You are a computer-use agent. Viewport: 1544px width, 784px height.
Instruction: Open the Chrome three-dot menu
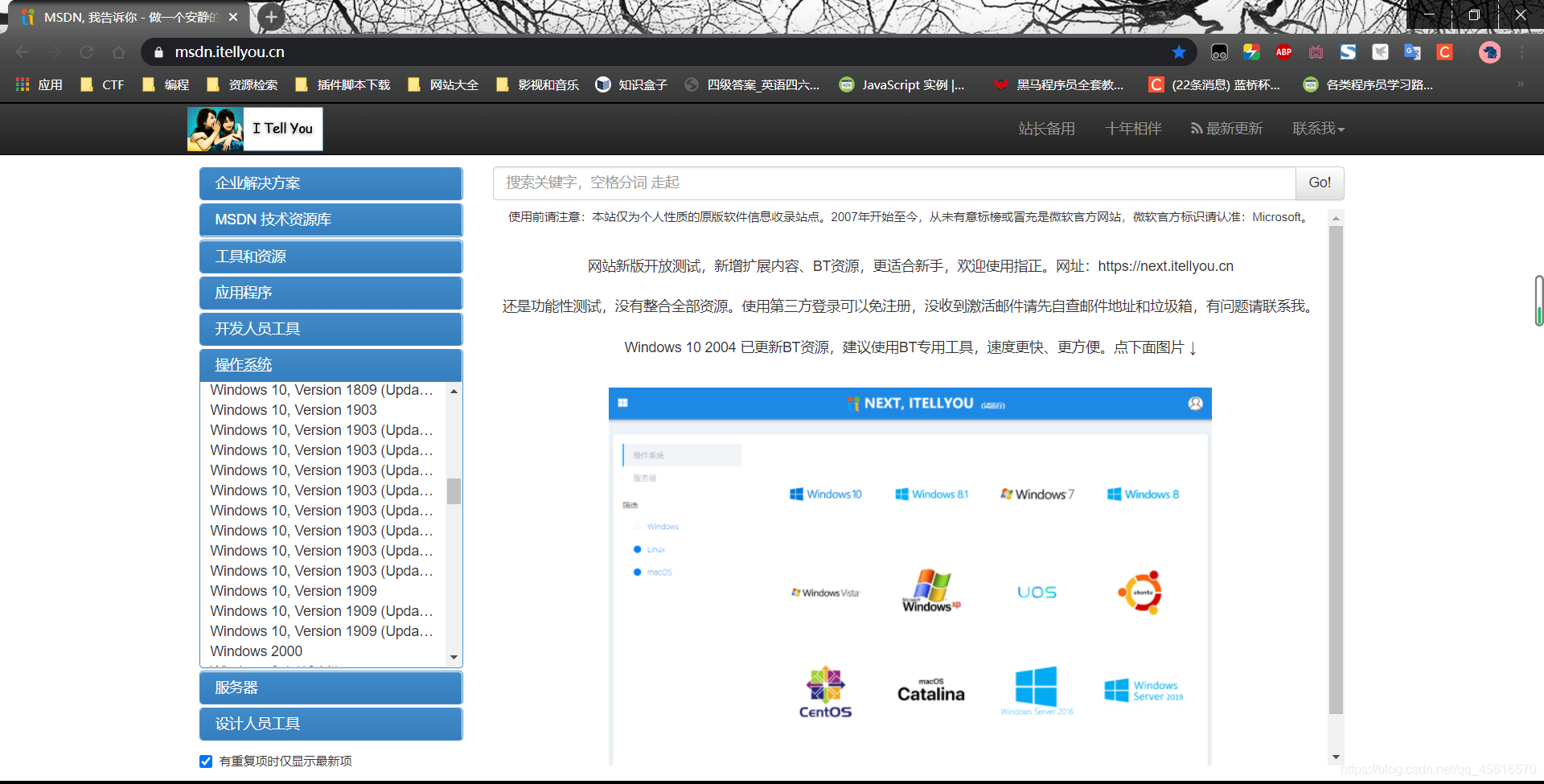click(1521, 52)
